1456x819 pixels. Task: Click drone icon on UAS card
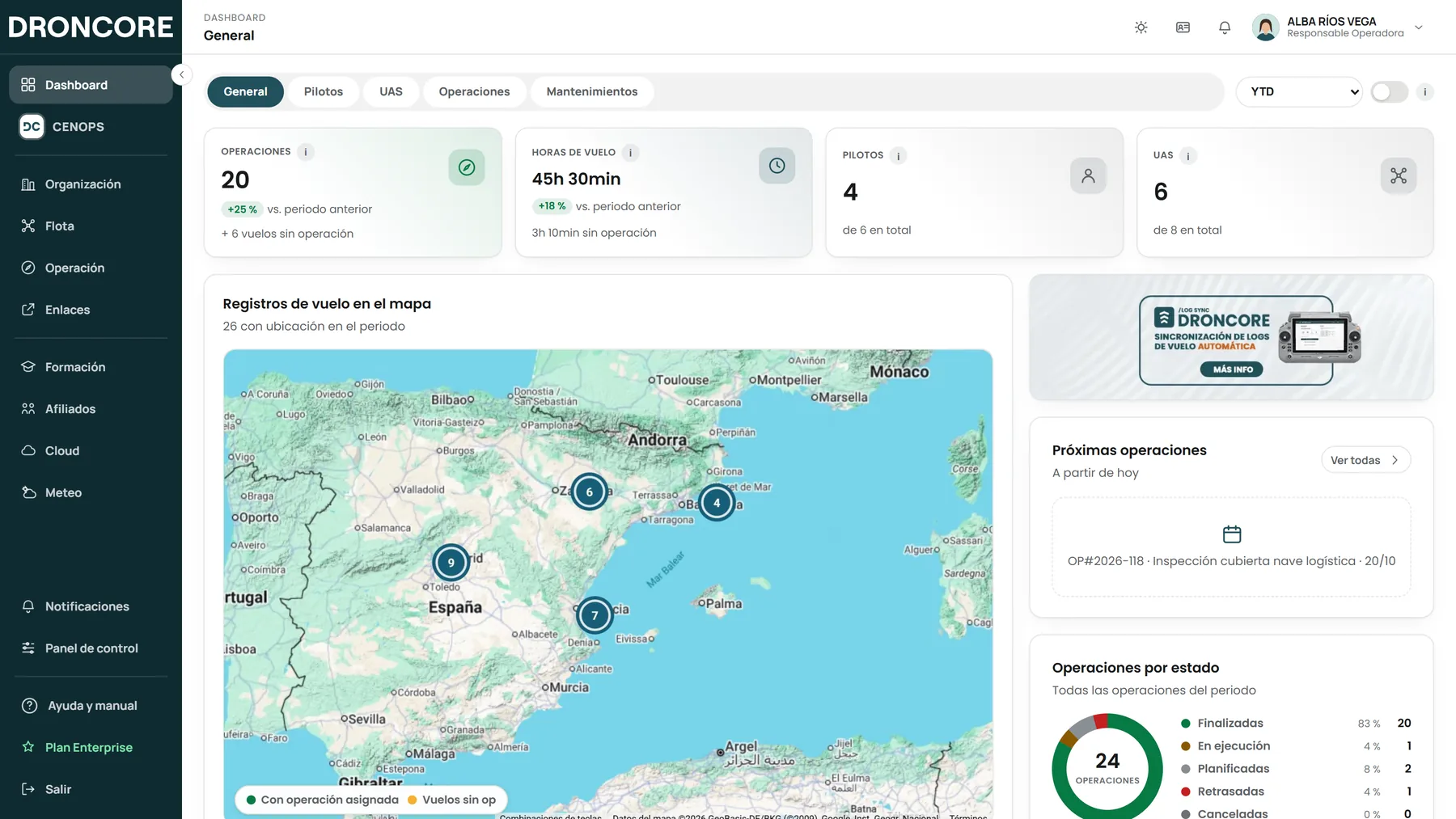coord(1399,175)
